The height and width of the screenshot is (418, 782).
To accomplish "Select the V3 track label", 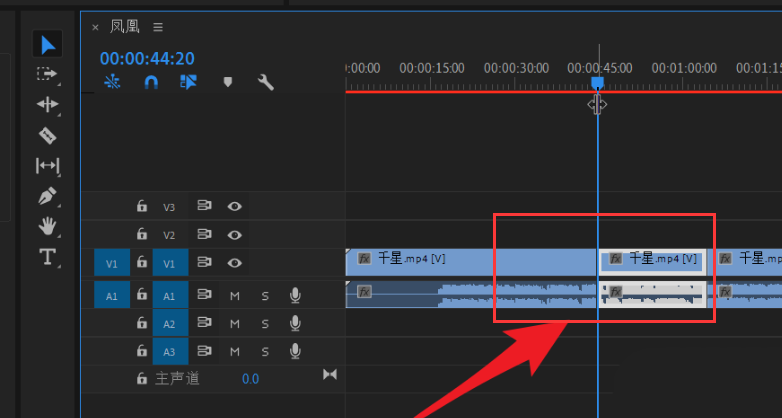I will [169, 207].
